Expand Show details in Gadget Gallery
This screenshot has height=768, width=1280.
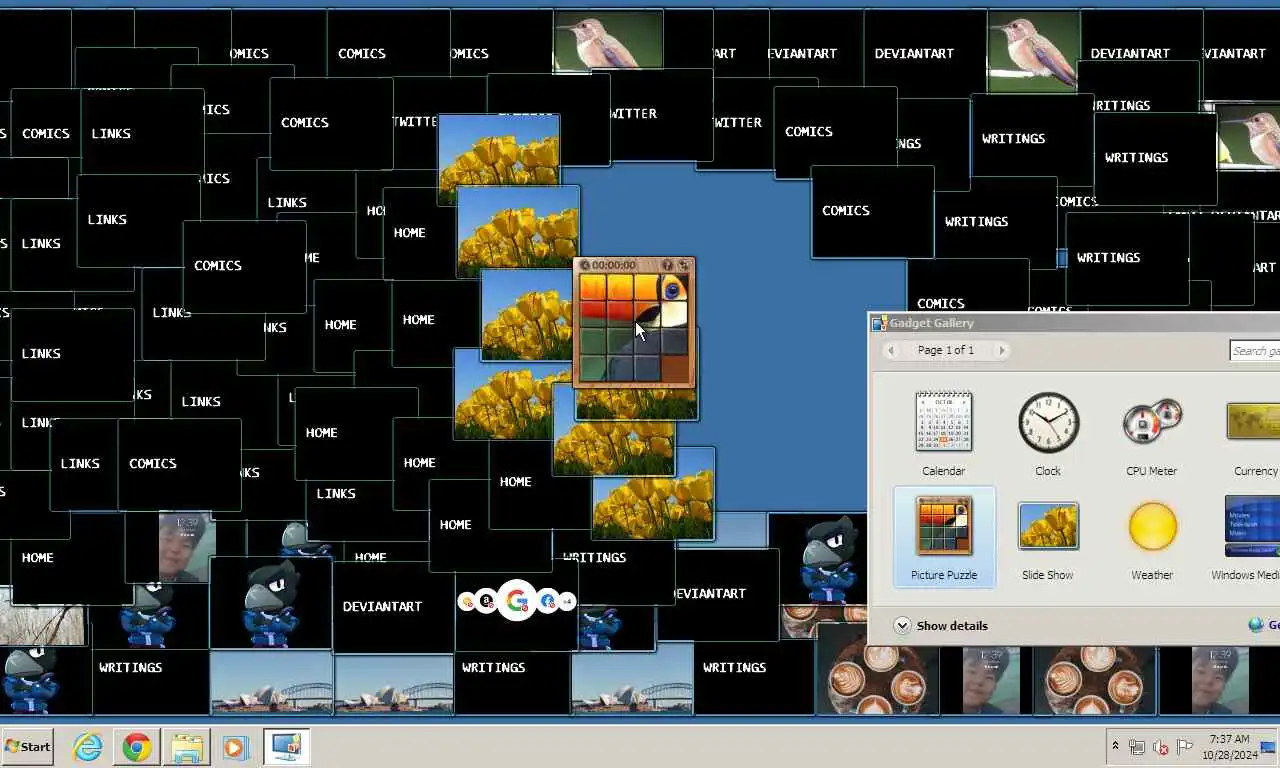click(941, 626)
